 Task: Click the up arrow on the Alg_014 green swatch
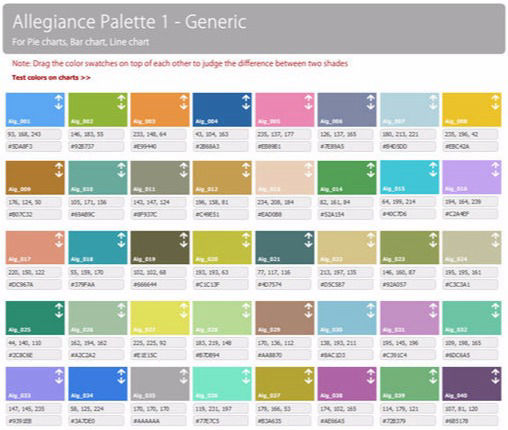coord(371,166)
